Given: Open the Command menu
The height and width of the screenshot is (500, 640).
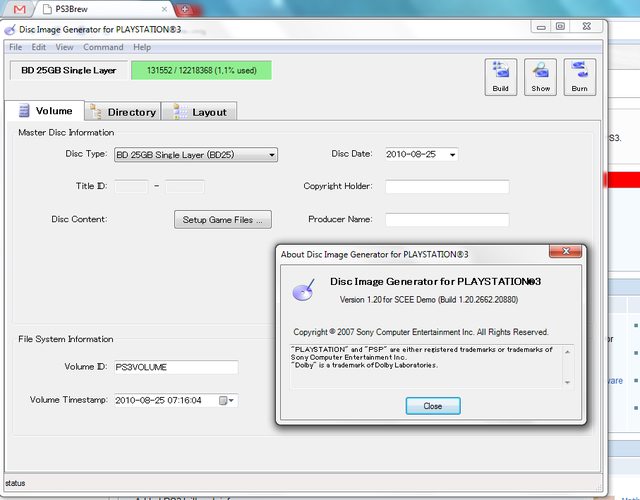Looking at the screenshot, I should 103,47.
